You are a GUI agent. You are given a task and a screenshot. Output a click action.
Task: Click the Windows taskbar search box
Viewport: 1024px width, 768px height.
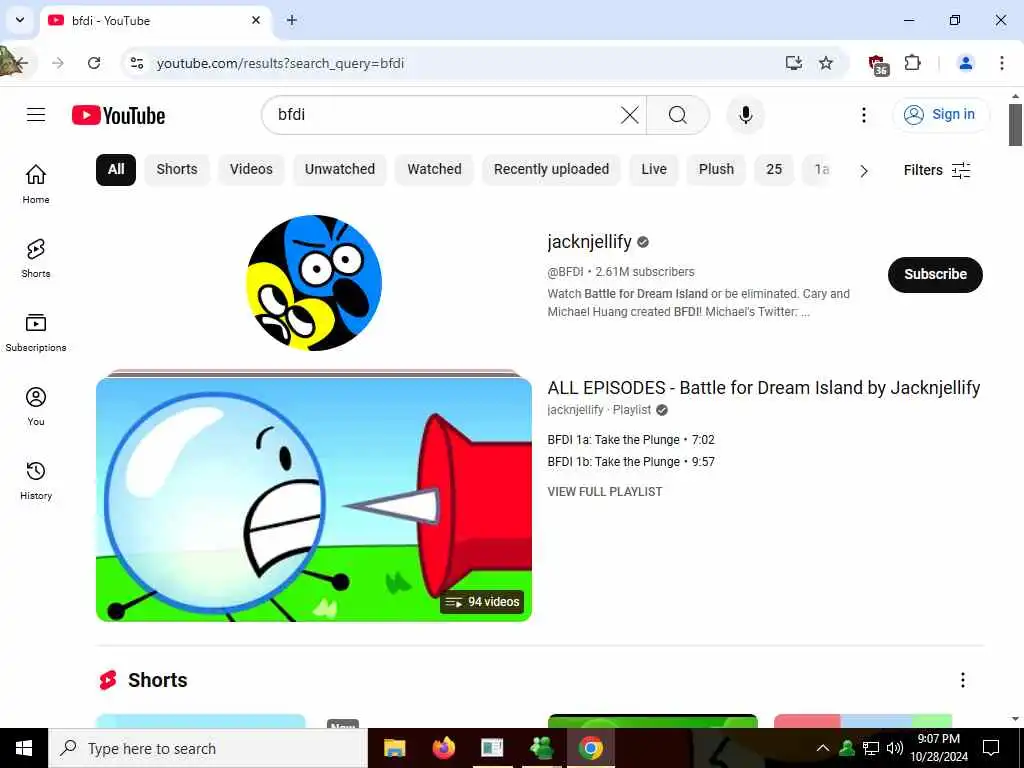pos(208,748)
